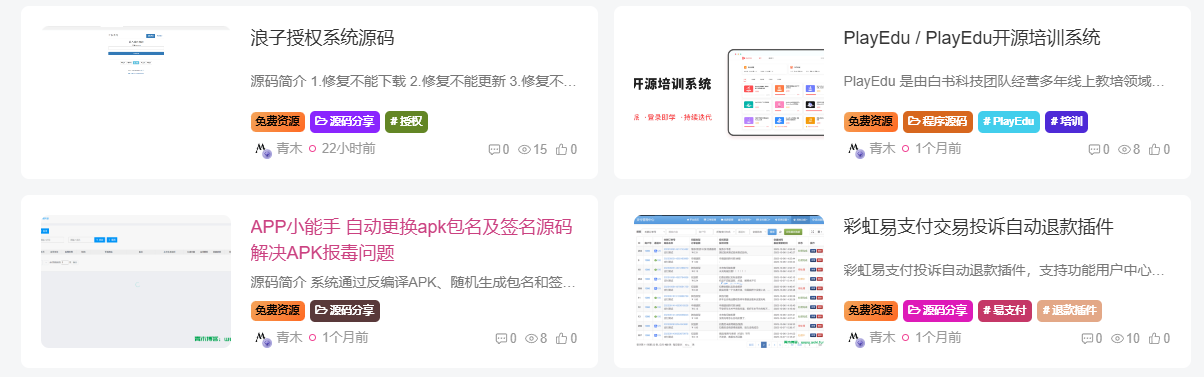Open author 青木 on 浪子授权 card
This screenshot has height=377, width=1204.
click(x=289, y=148)
